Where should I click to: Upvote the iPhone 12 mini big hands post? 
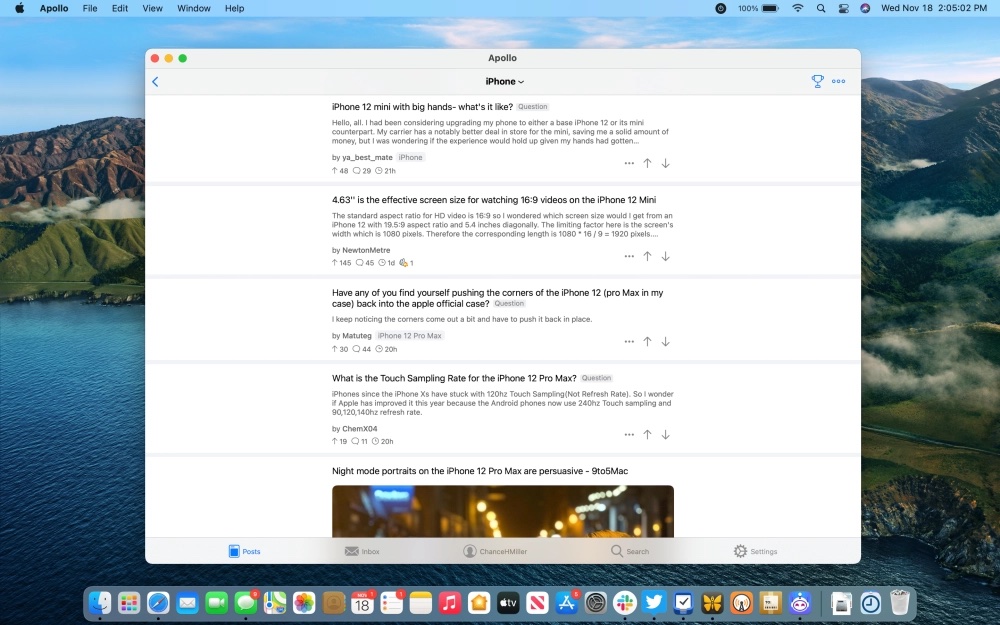pyautogui.click(x=647, y=163)
